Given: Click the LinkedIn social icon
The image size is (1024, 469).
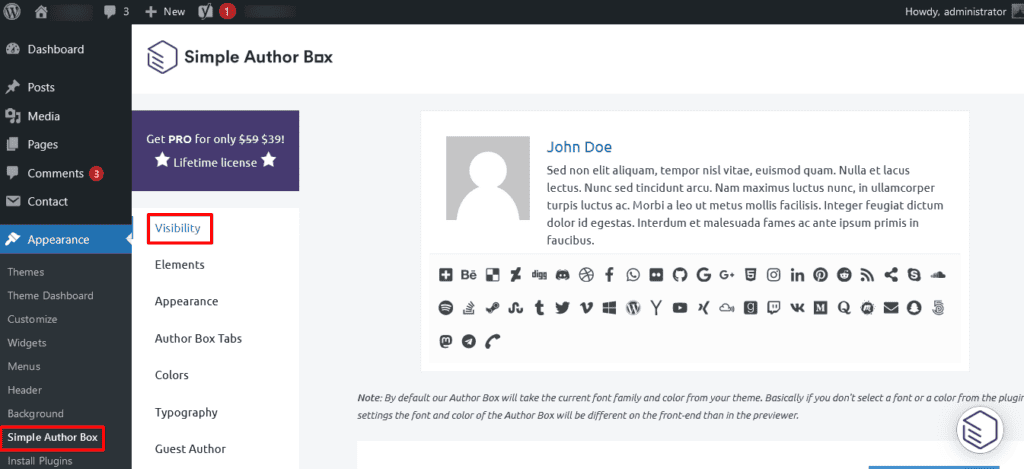Looking at the screenshot, I should pyautogui.click(x=797, y=275).
